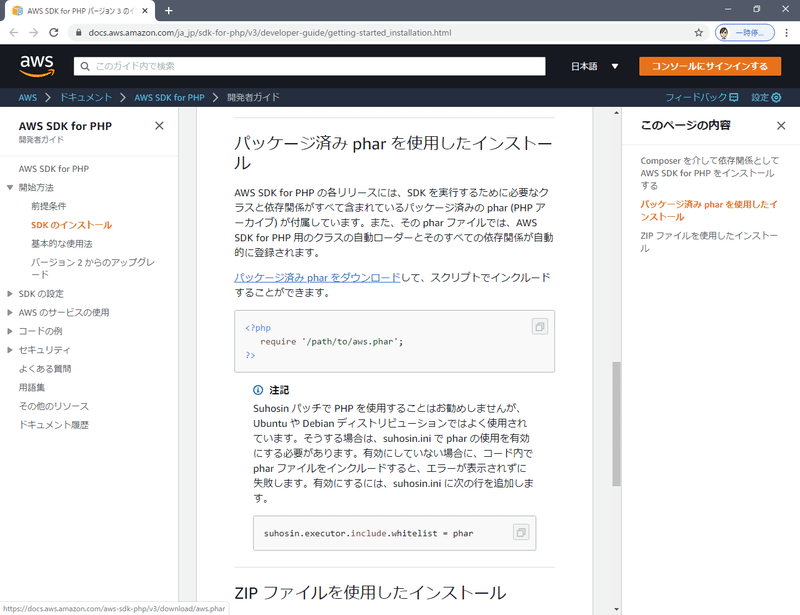Open the ドキュメント breadcrumb link
This screenshot has width=800, height=615.
pyautogui.click(x=86, y=97)
